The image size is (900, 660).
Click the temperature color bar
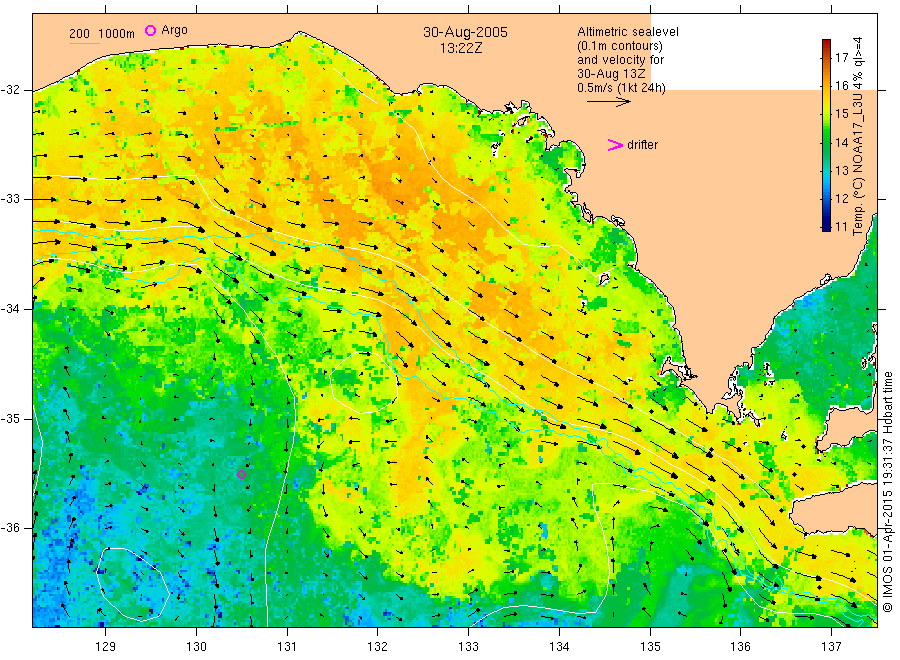point(827,135)
